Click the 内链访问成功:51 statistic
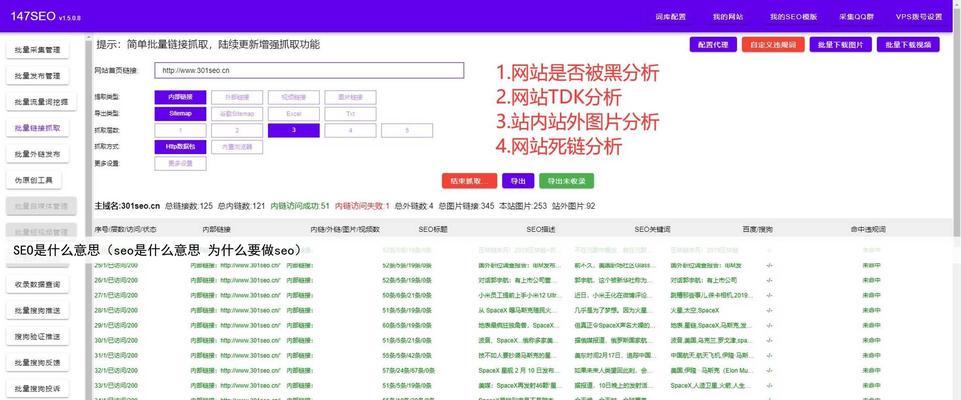Viewport: 961px width, 400px height. [300, 206]
